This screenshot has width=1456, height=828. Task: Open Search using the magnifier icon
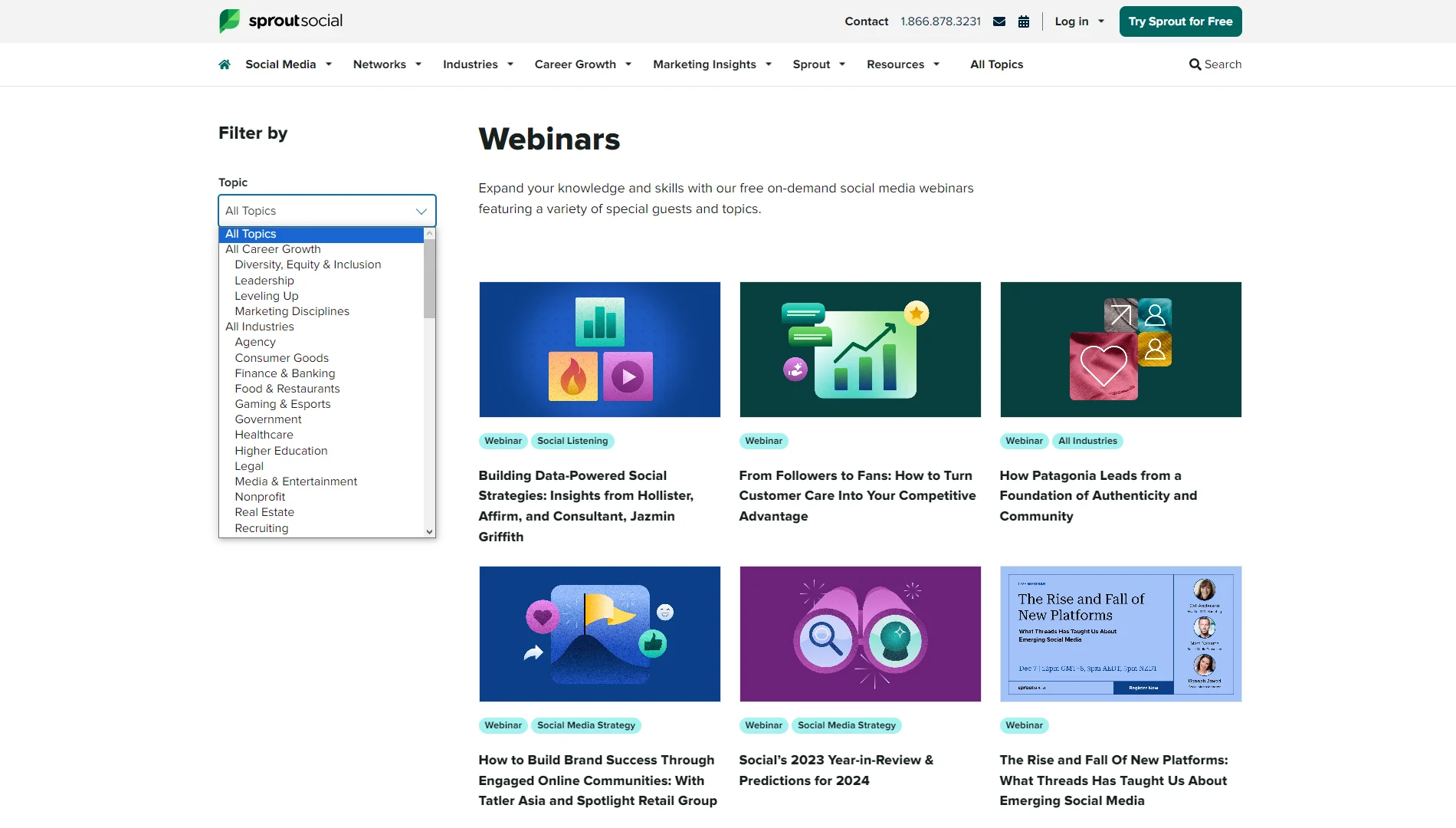pos(1215,64)
